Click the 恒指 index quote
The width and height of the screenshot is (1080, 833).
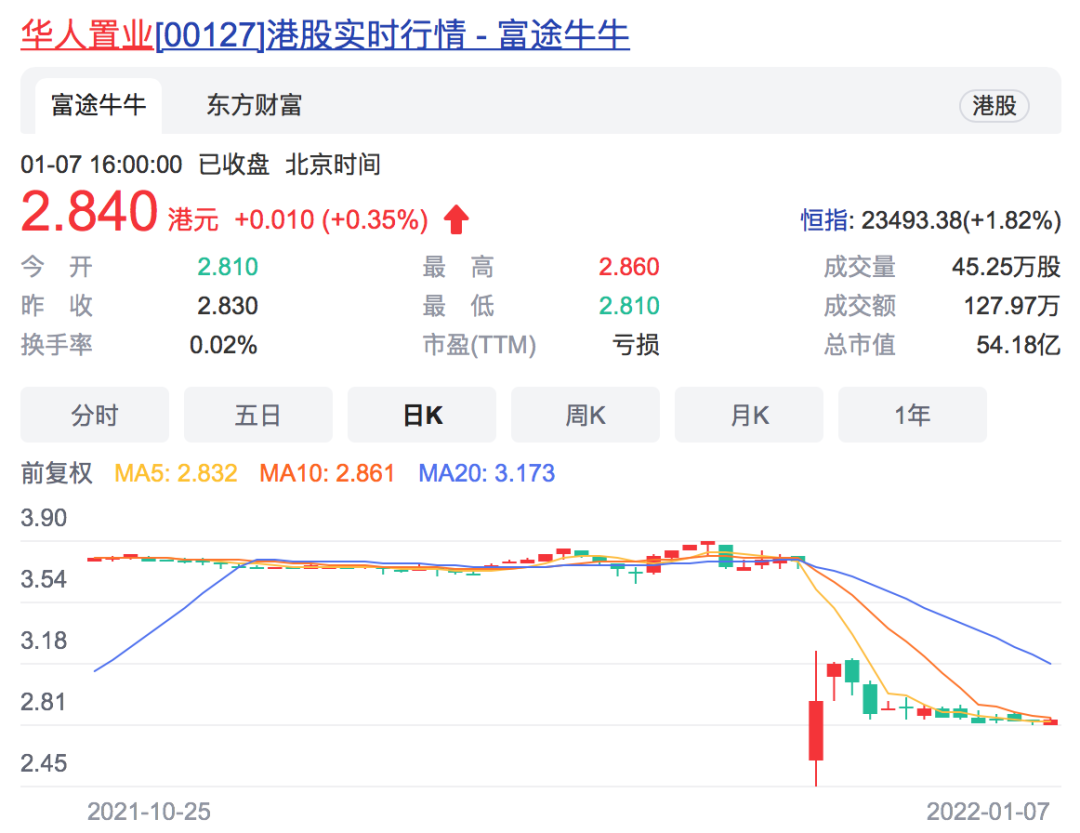(933, 220)
